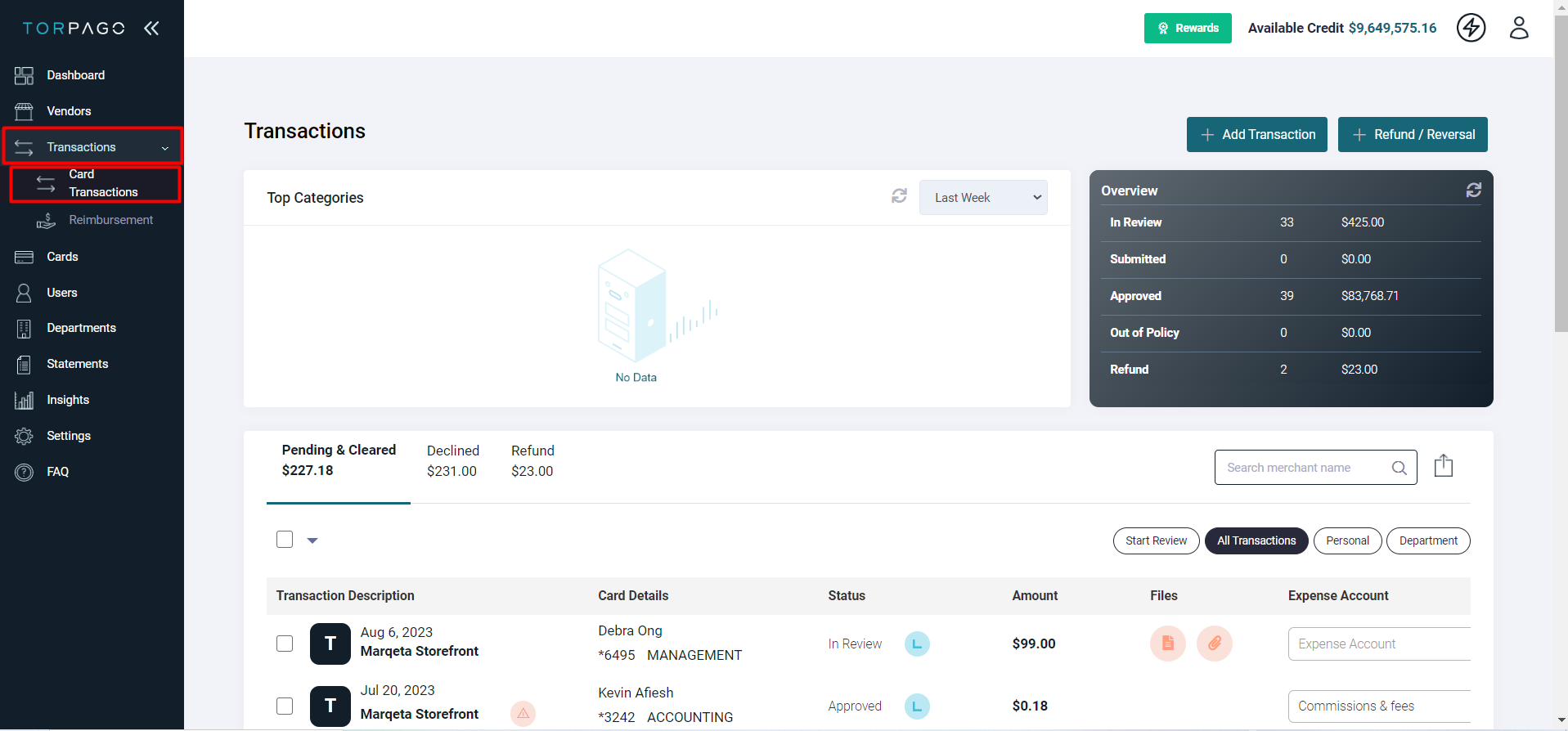Go to Cards in the sidebar

(x=62, y=257)
